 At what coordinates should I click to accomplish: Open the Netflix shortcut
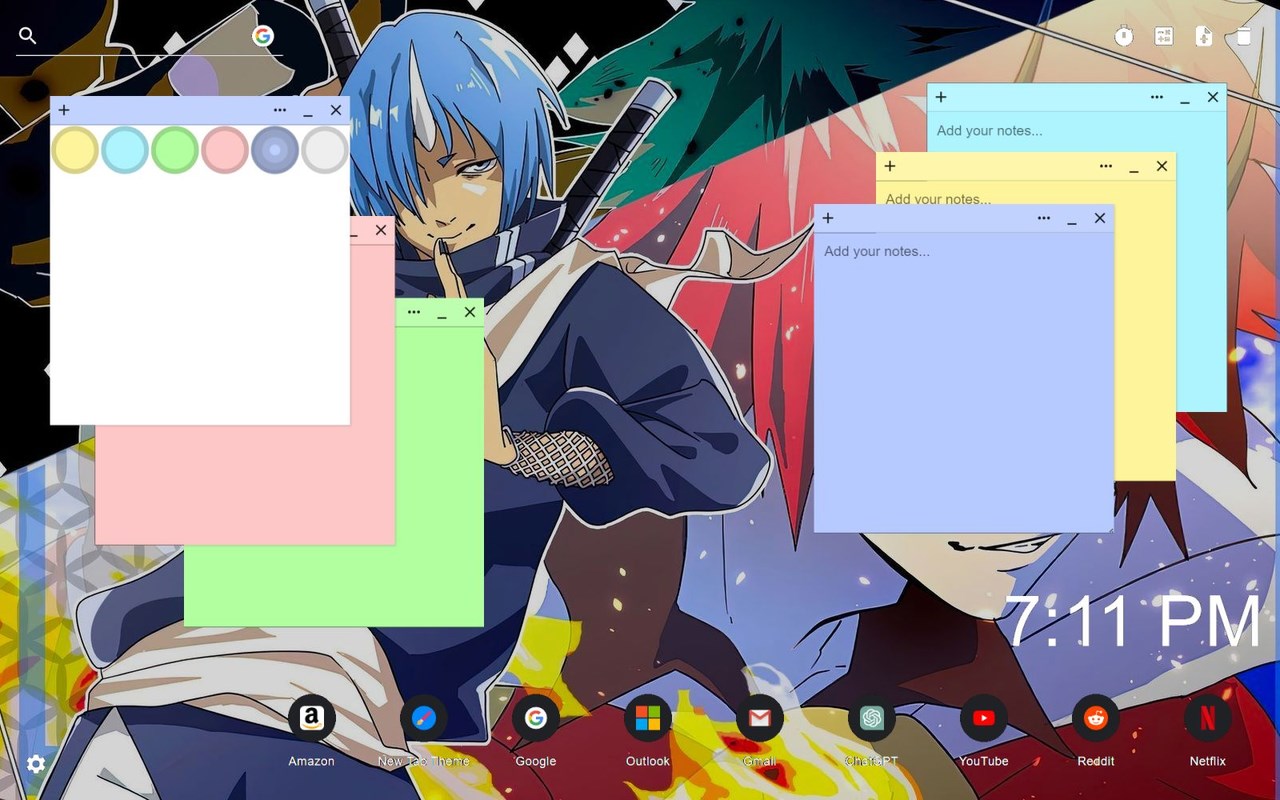pos(1208,718)
